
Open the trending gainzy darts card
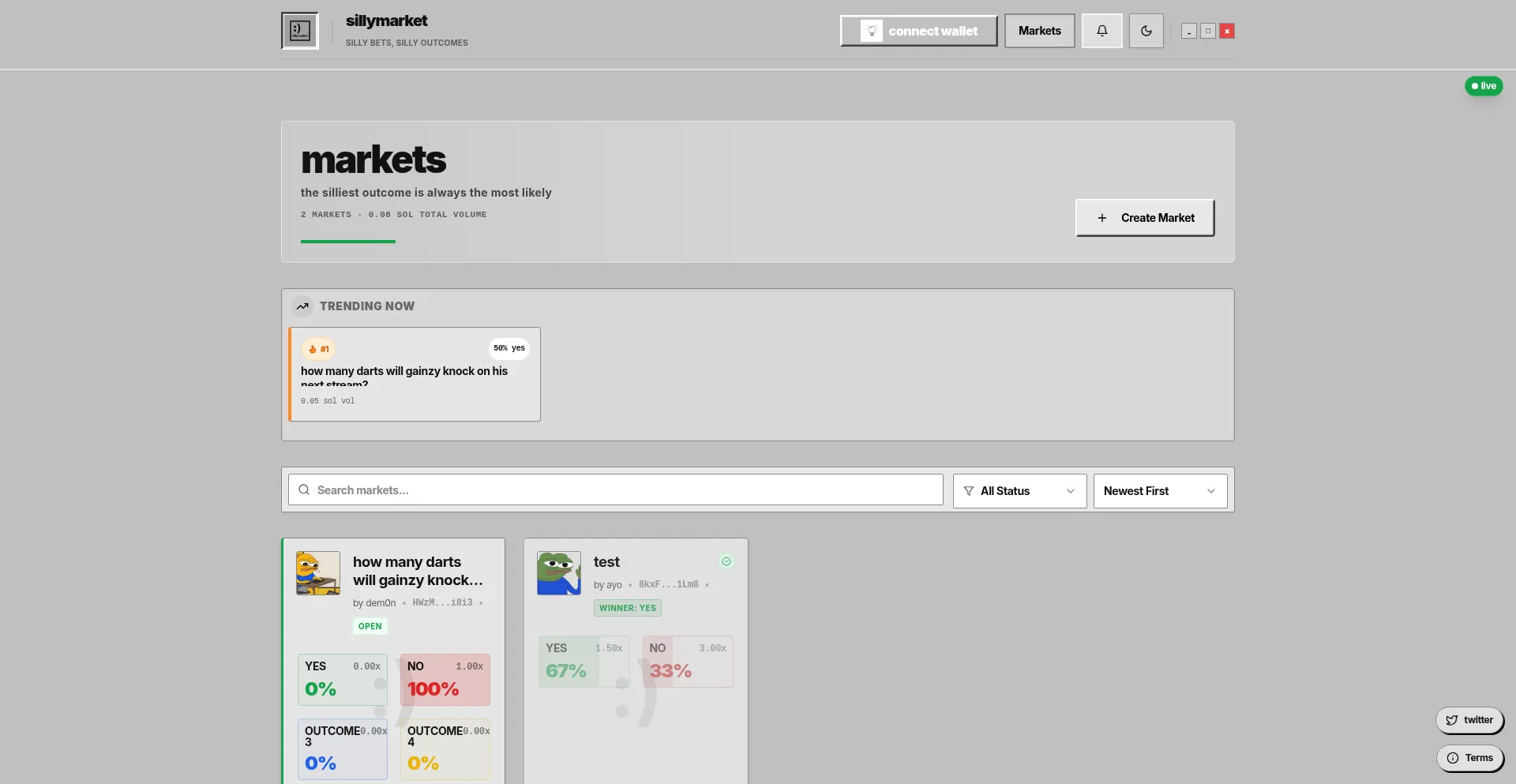(415, 374)
